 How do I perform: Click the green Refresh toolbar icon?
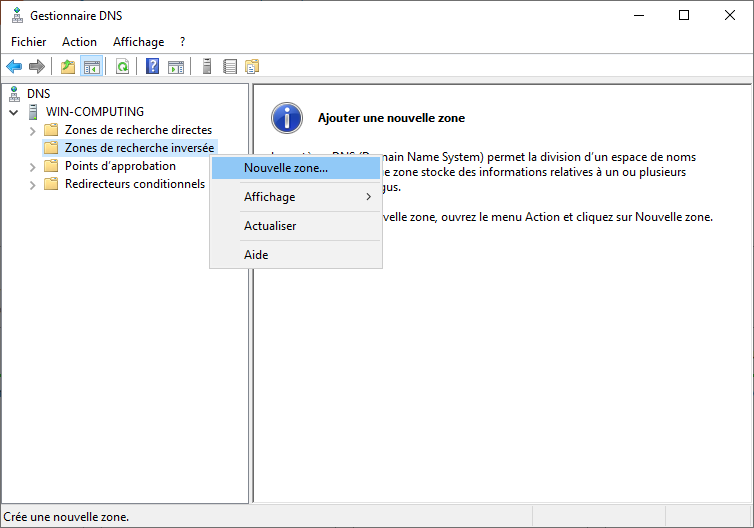click(122, 67)
